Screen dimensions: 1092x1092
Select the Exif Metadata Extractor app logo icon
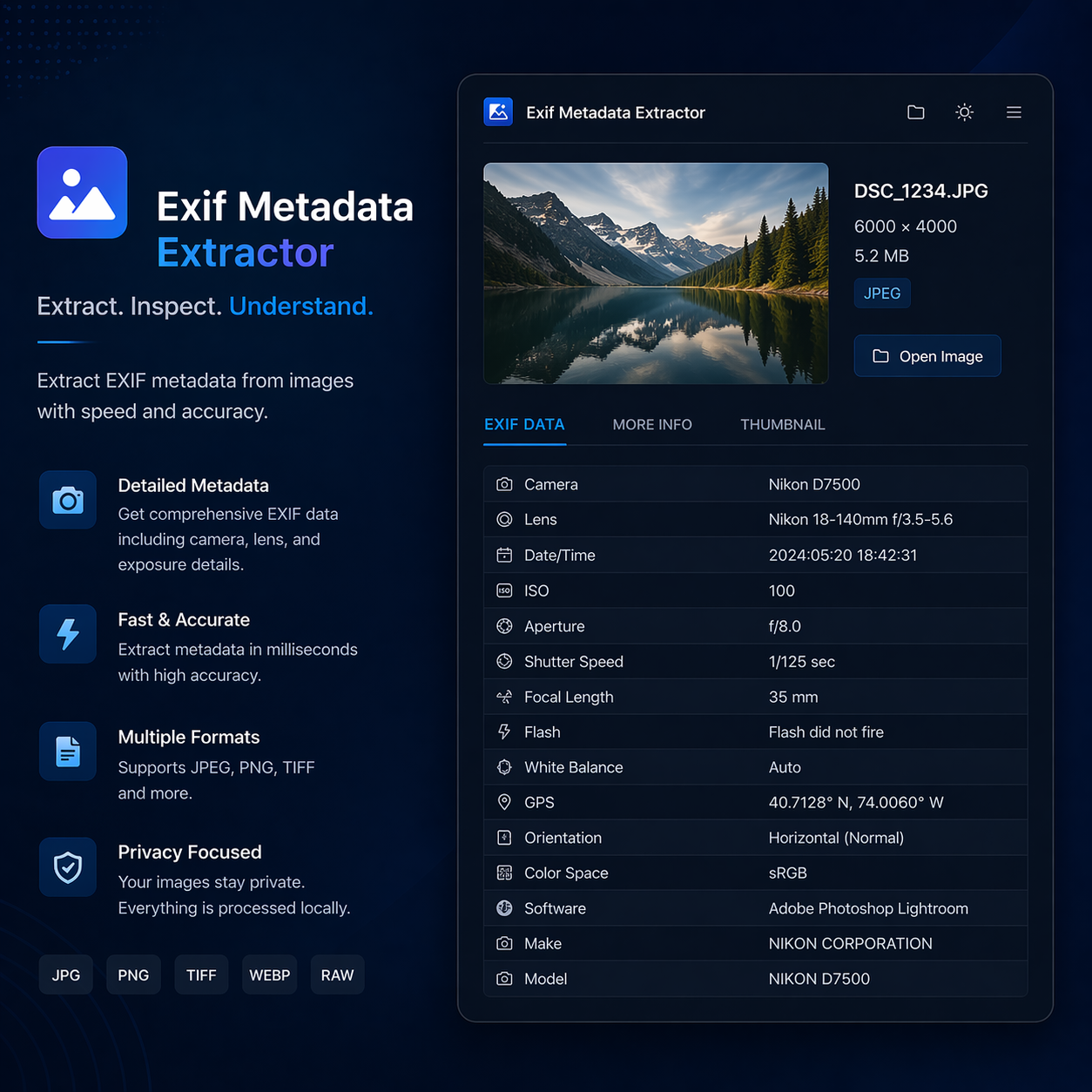[498, 111]
